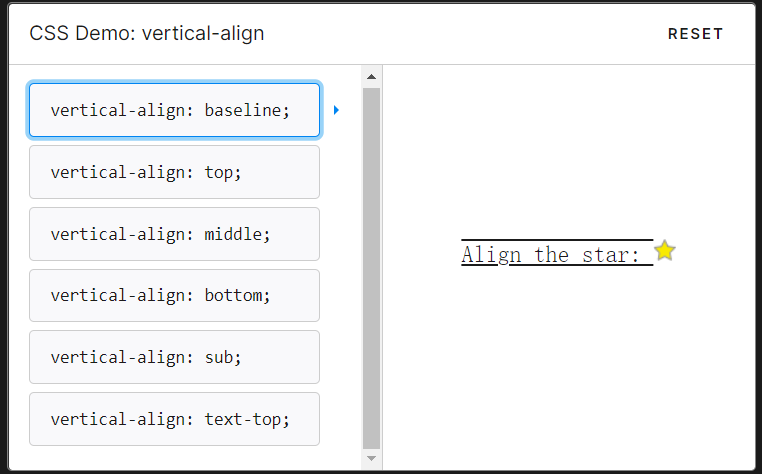This screenshot has height=474, width=762.
Task: Choose the vertical-align: top option
Action: click(x=174, y=172)
